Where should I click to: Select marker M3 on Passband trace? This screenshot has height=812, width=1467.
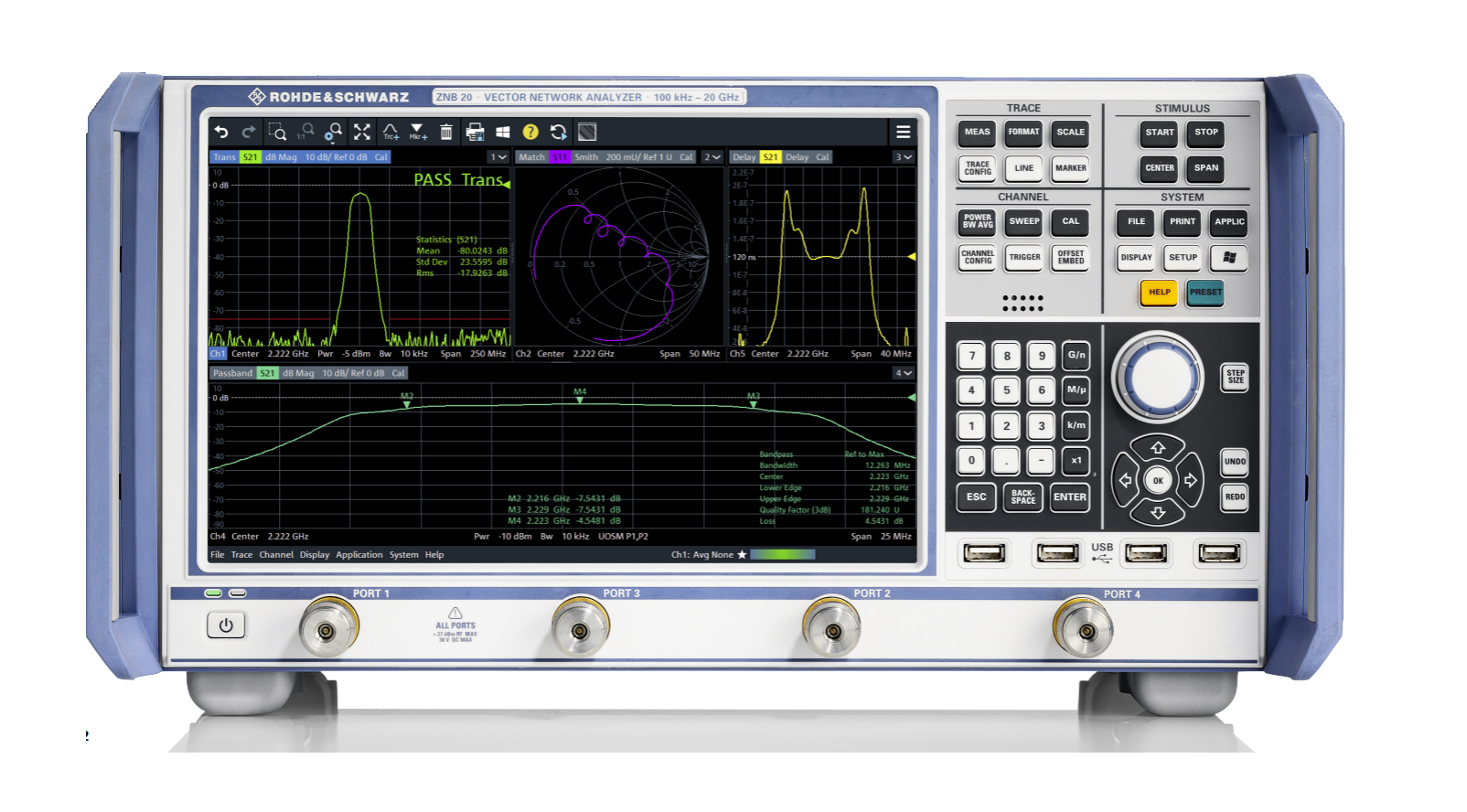click(x=754, y=400)
